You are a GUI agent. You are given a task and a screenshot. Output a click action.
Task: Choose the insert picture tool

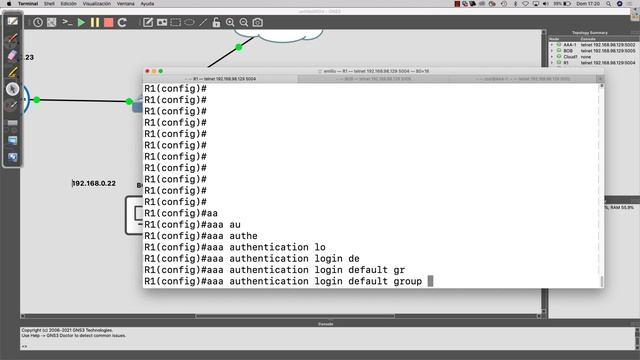162,22
